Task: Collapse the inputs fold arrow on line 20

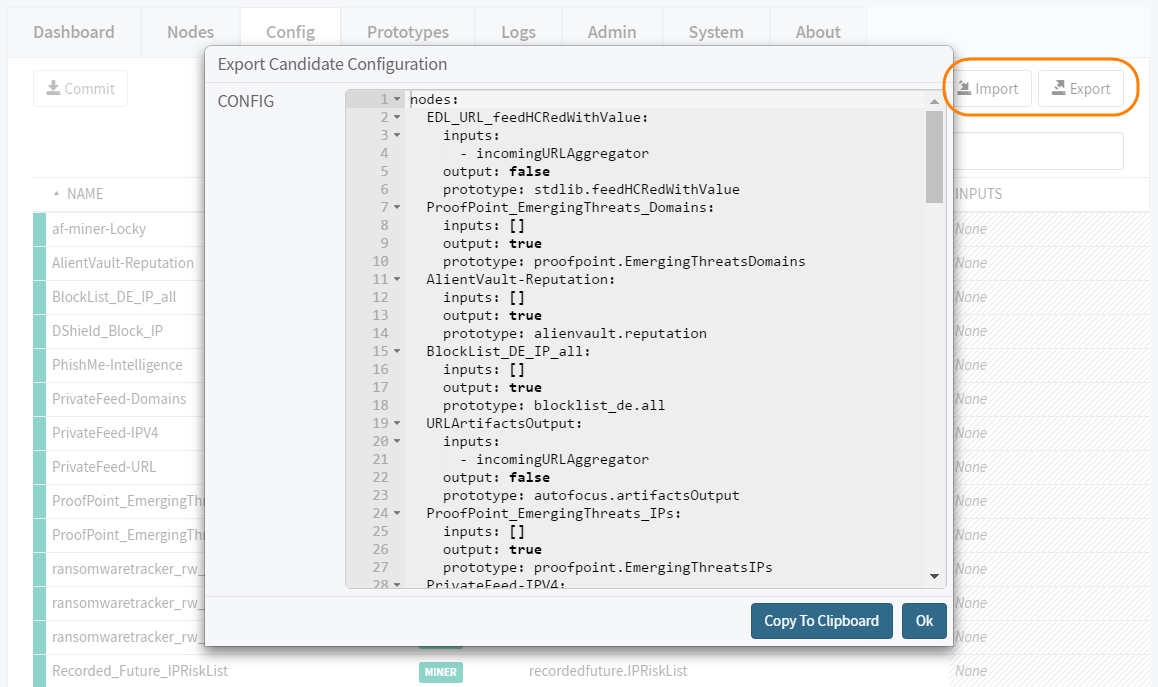Action: (397, 442)
